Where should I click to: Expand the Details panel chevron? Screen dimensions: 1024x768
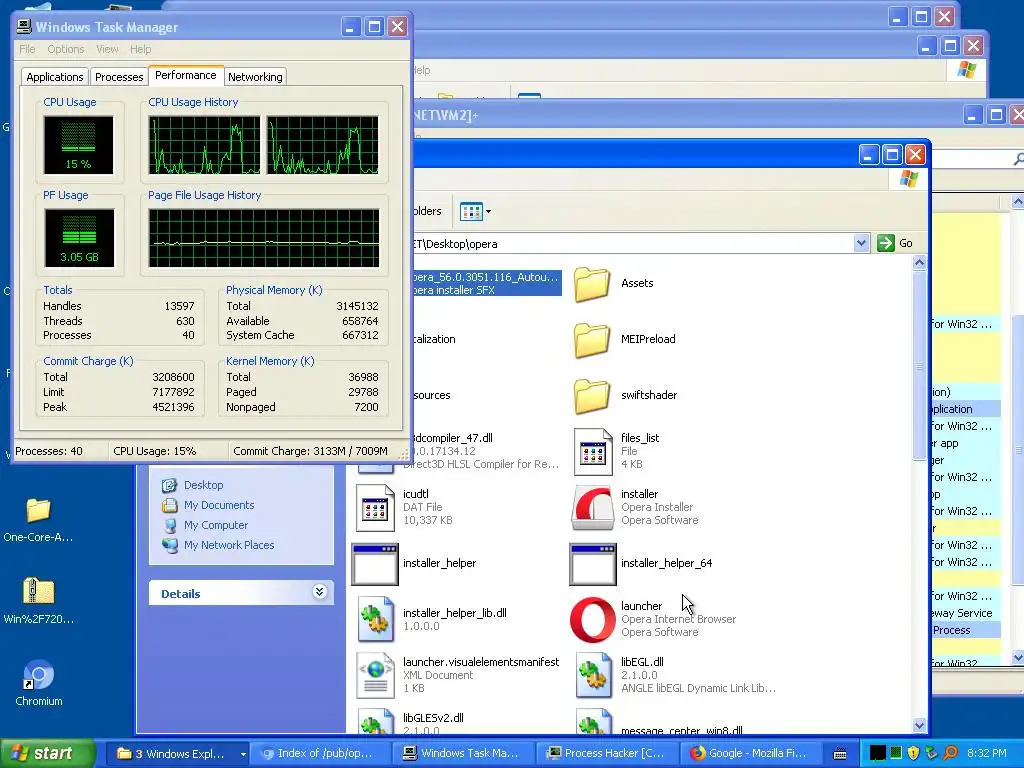pyautogui.click(x=319, y=592)
